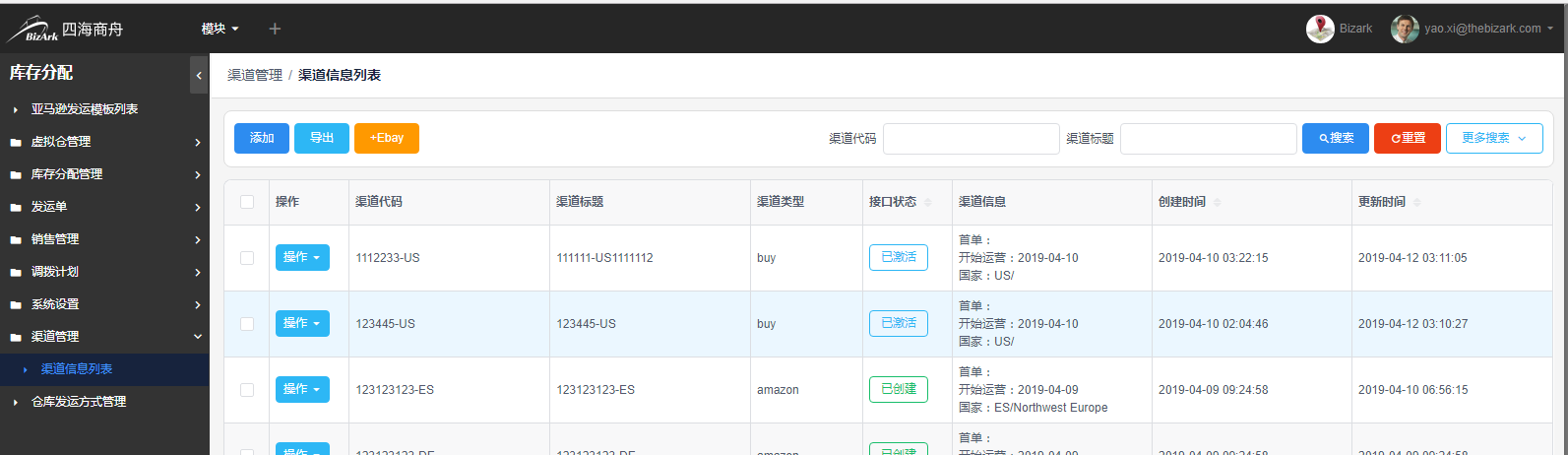
Task: Click folder icon beside 虚拟仓管理
Action: coord(16,142)
